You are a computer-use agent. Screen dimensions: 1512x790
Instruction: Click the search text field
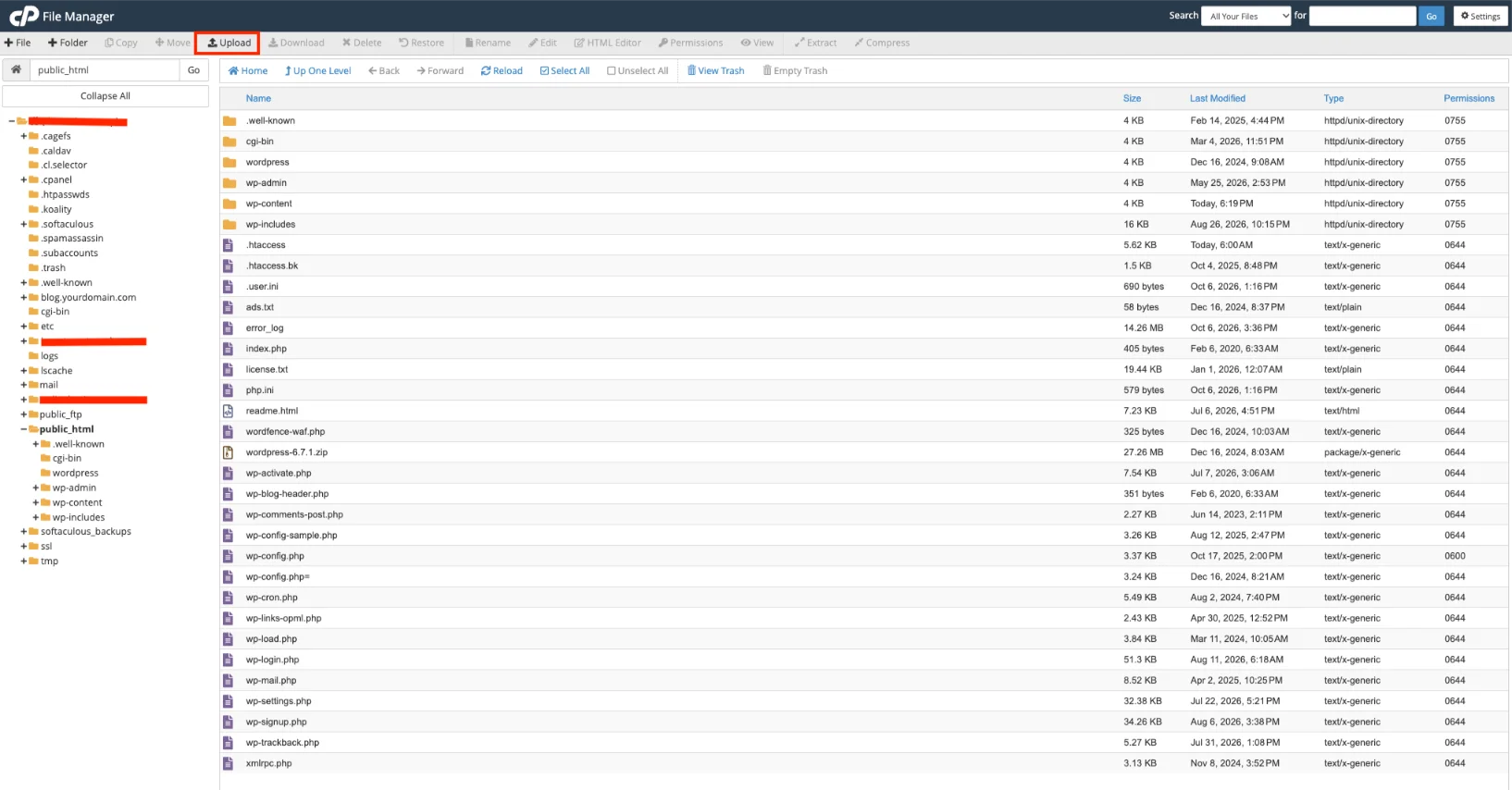[x=1362, y=16]
